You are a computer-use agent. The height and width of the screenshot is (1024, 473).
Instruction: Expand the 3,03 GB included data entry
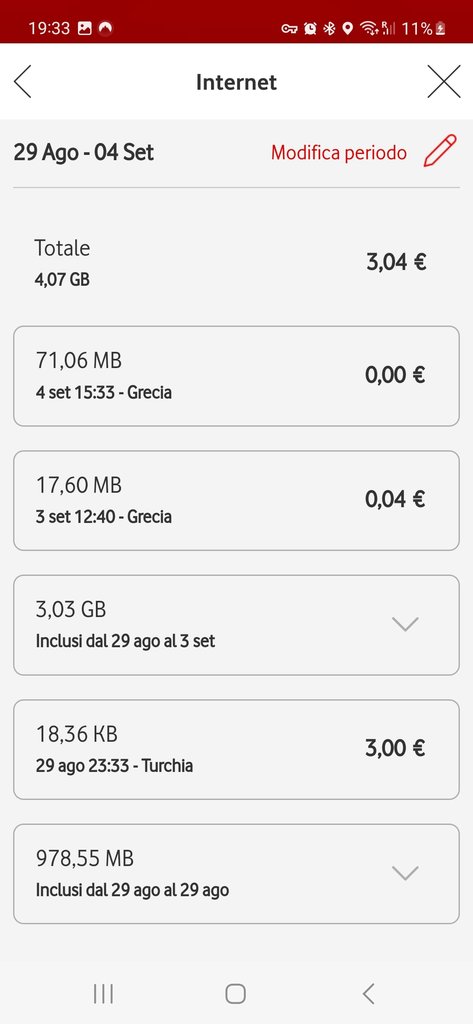pyautogui.click(x=236, y=625)
